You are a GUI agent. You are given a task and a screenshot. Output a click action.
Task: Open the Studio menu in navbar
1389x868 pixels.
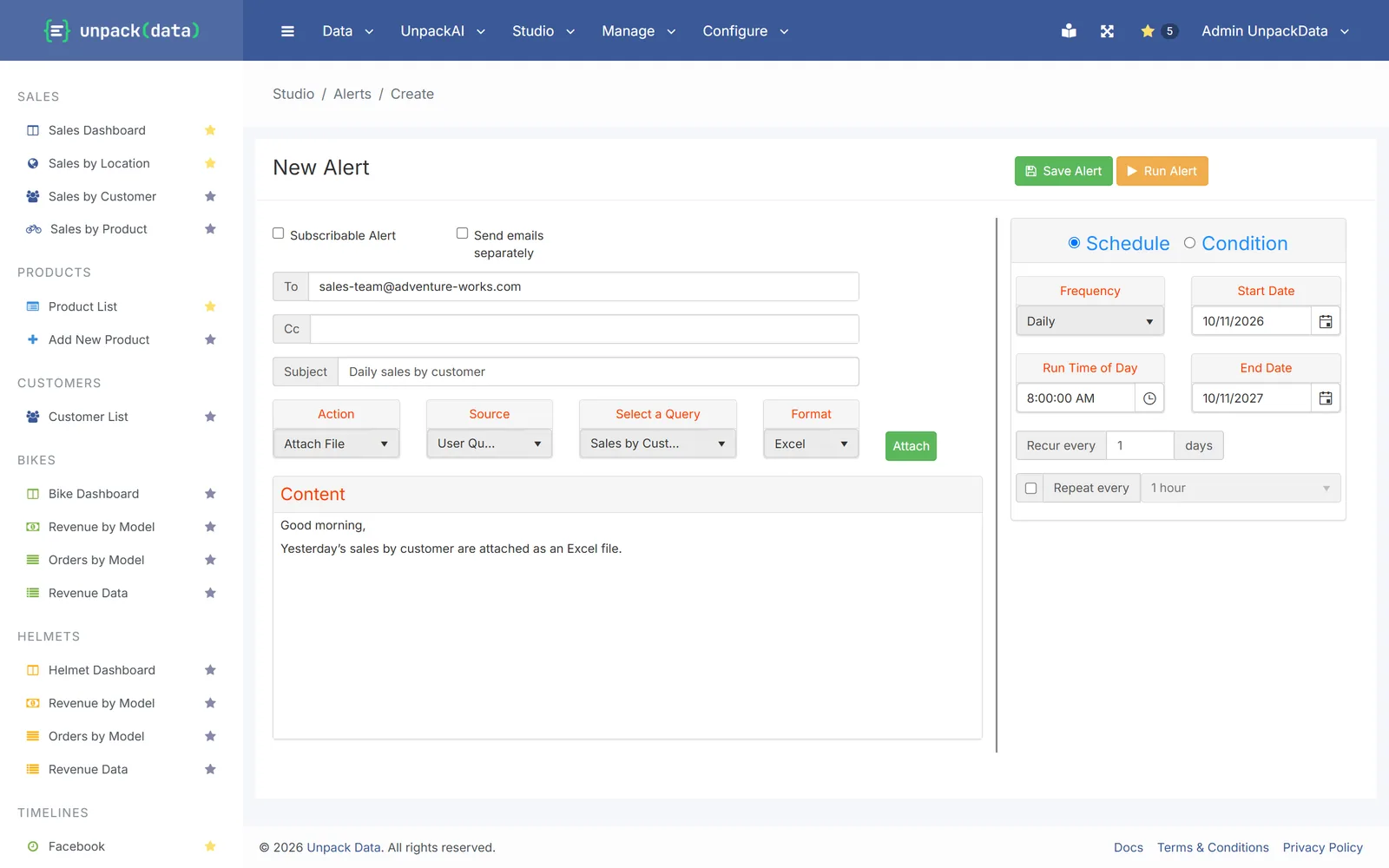543,31
